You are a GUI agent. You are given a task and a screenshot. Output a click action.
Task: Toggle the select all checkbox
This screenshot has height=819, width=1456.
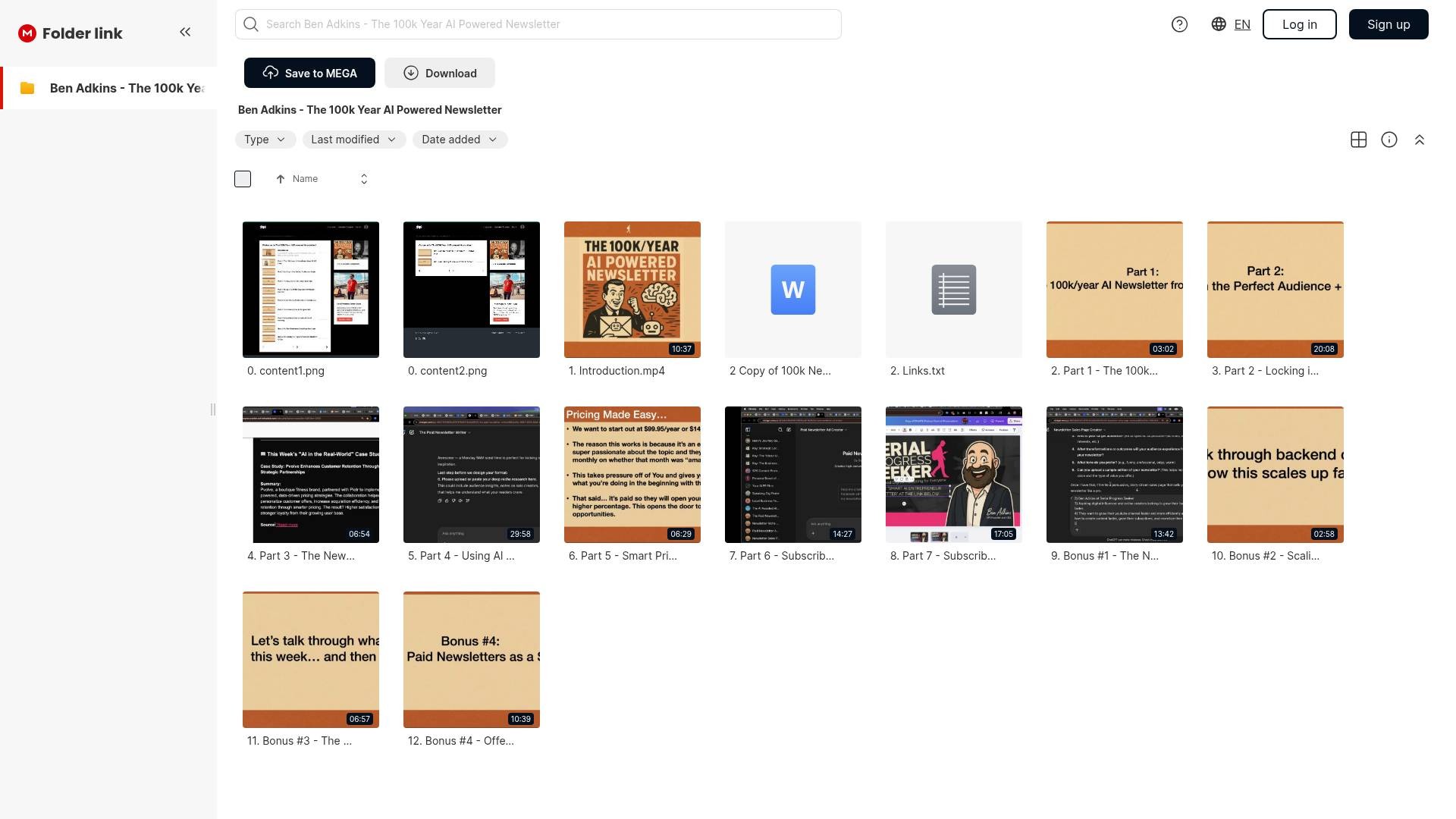243,179
